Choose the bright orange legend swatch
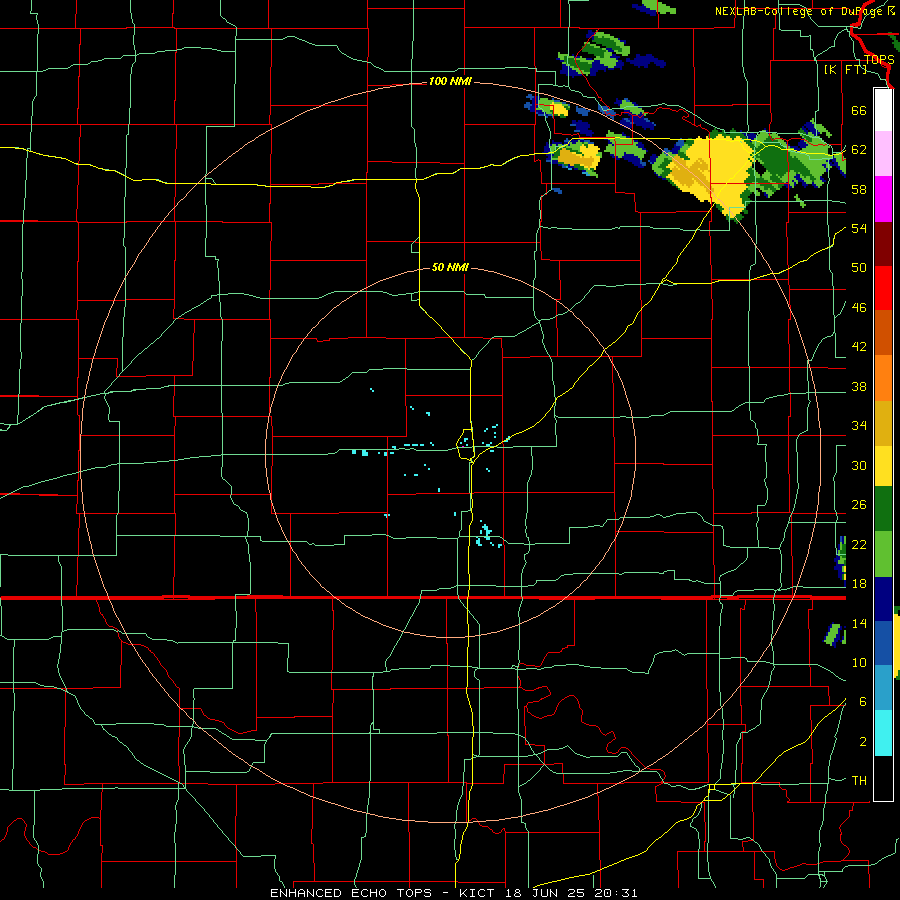The height and width of the screenshot is (900, 900). 883,378
